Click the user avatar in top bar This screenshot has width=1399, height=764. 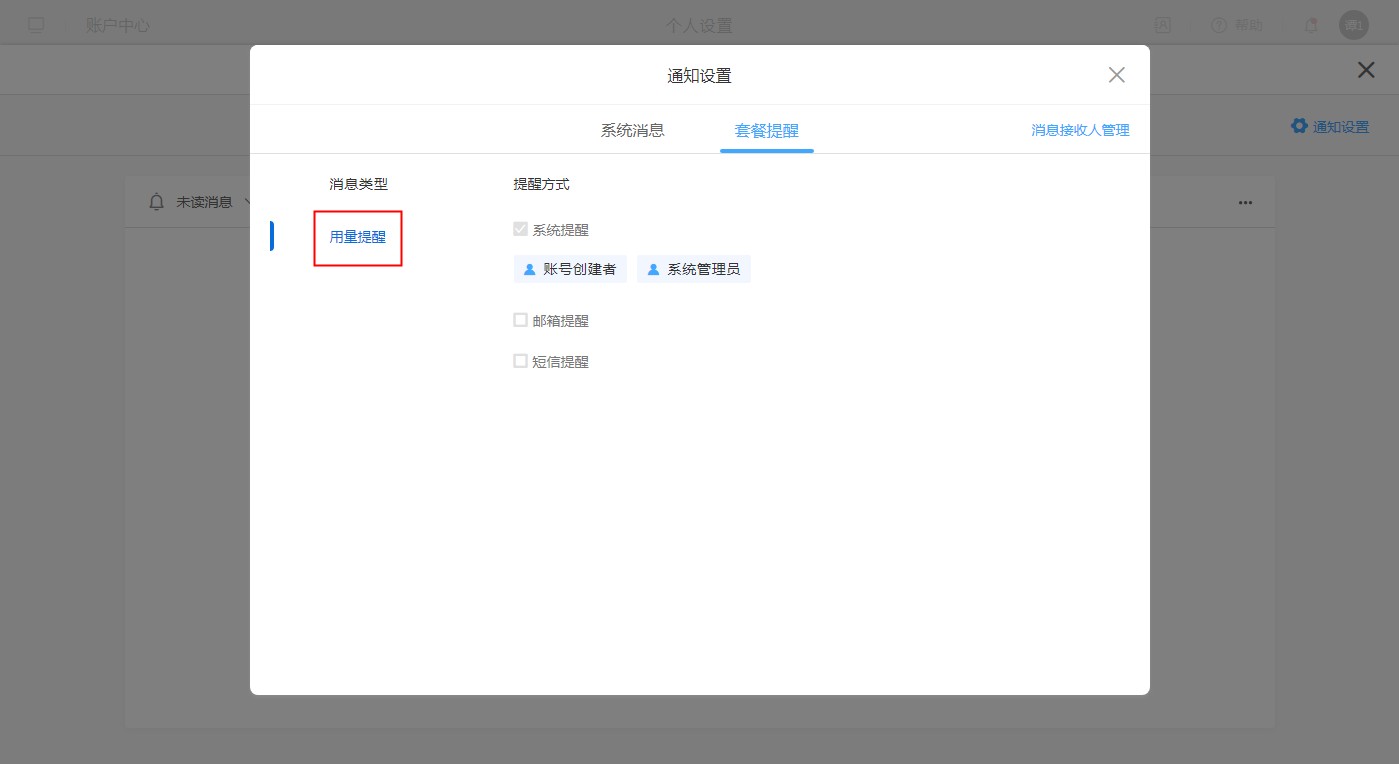coord(1353,25)
